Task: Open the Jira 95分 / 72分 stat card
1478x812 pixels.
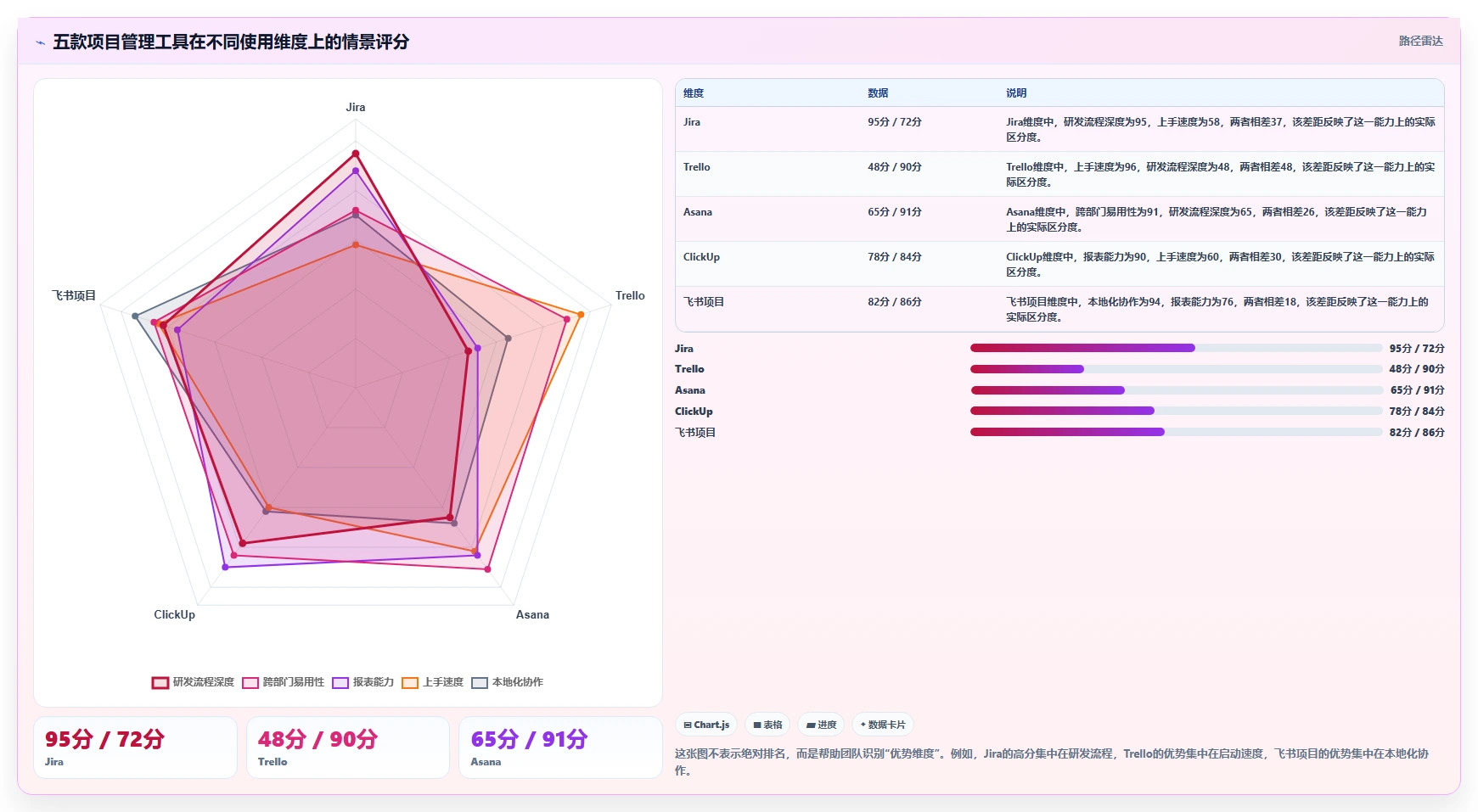Action: click(x=135, y=748)
